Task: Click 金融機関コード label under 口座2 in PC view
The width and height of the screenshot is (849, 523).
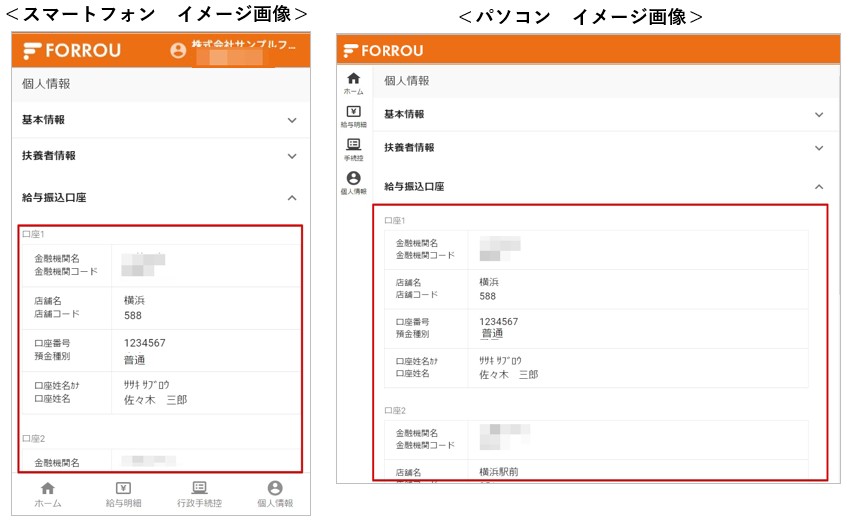Action: [425, 445]
